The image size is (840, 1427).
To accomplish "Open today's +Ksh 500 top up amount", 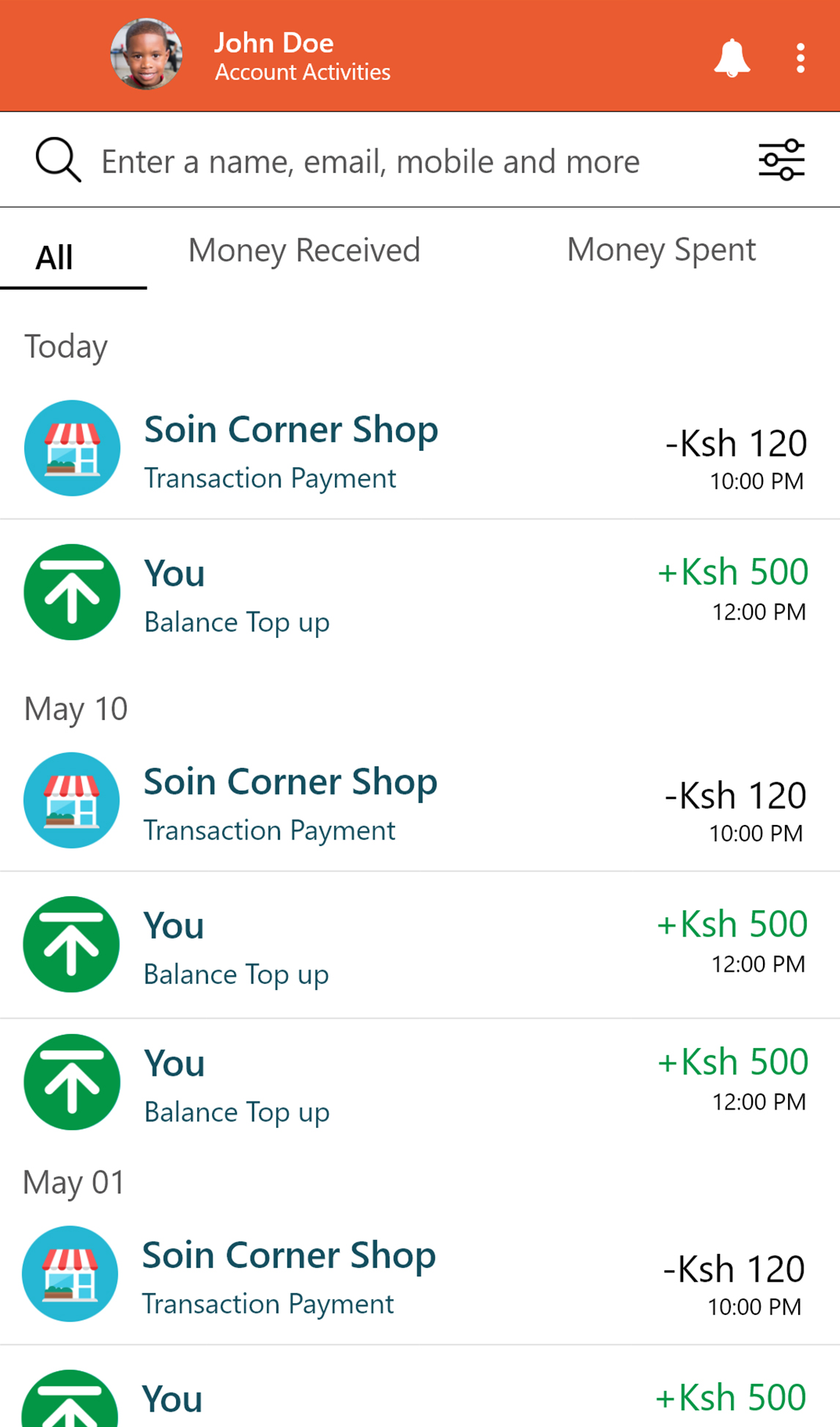I will 733,572.
